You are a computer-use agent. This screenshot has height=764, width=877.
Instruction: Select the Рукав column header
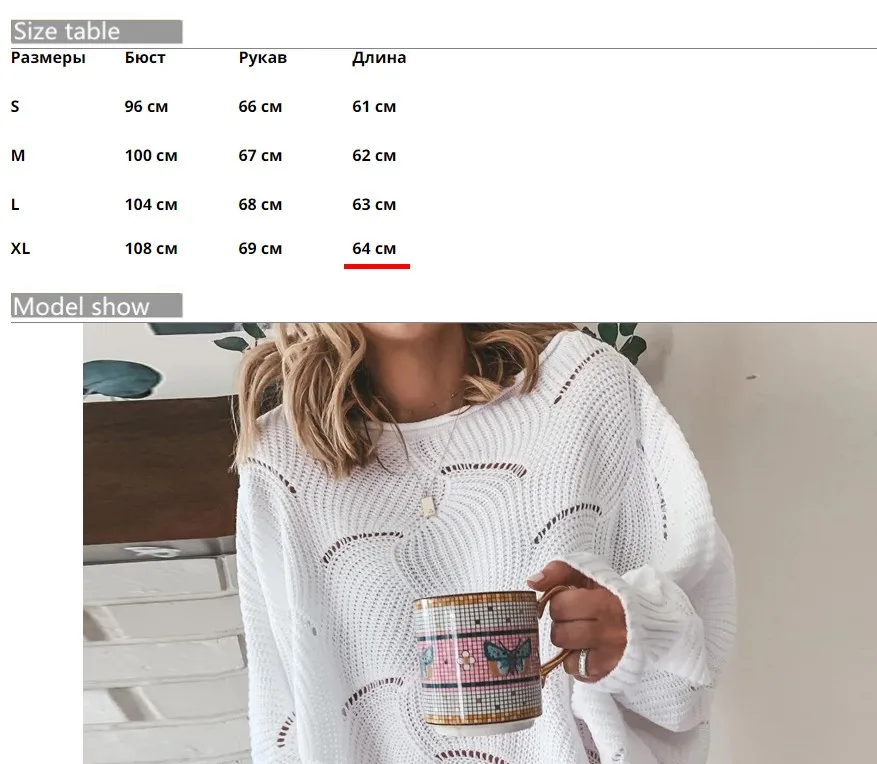pos(262,58)
